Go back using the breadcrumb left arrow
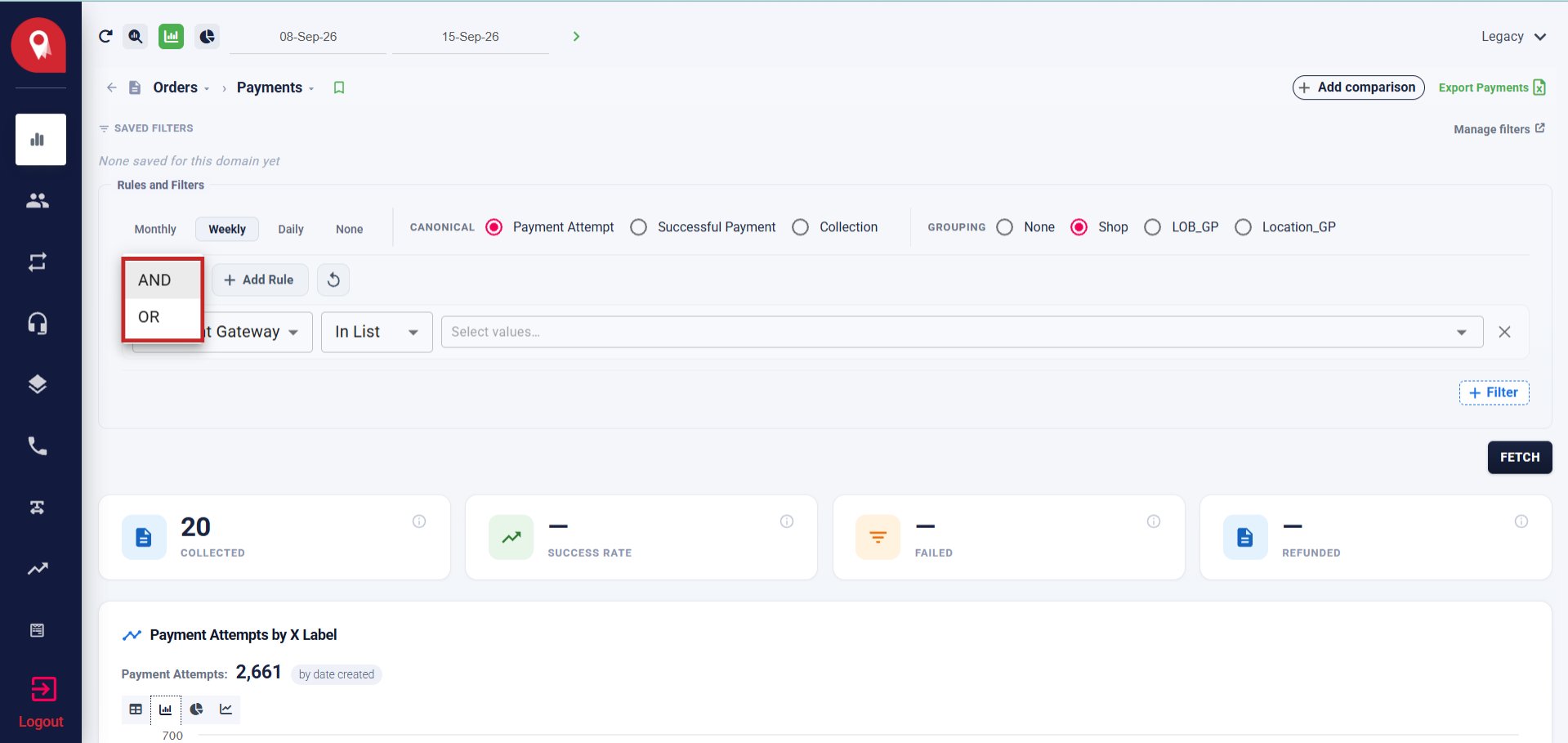 click(112, 87)
